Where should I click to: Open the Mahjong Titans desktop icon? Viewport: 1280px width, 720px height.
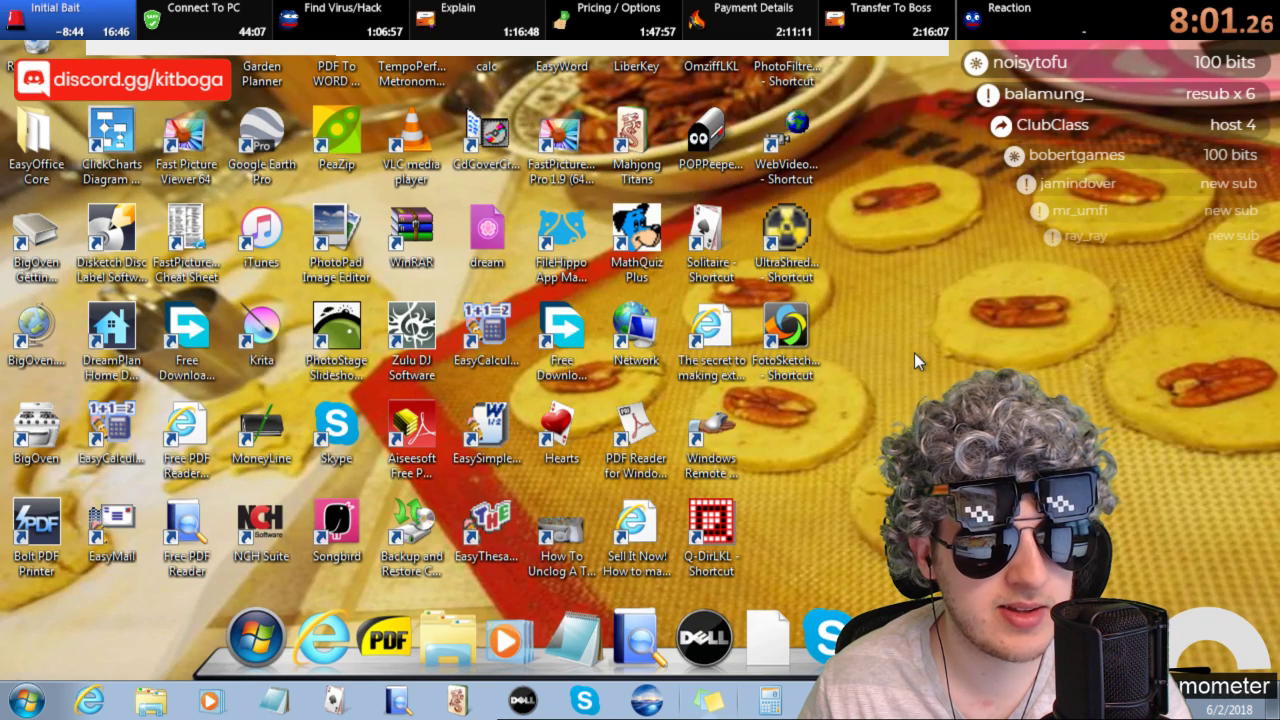click(636, 131)
